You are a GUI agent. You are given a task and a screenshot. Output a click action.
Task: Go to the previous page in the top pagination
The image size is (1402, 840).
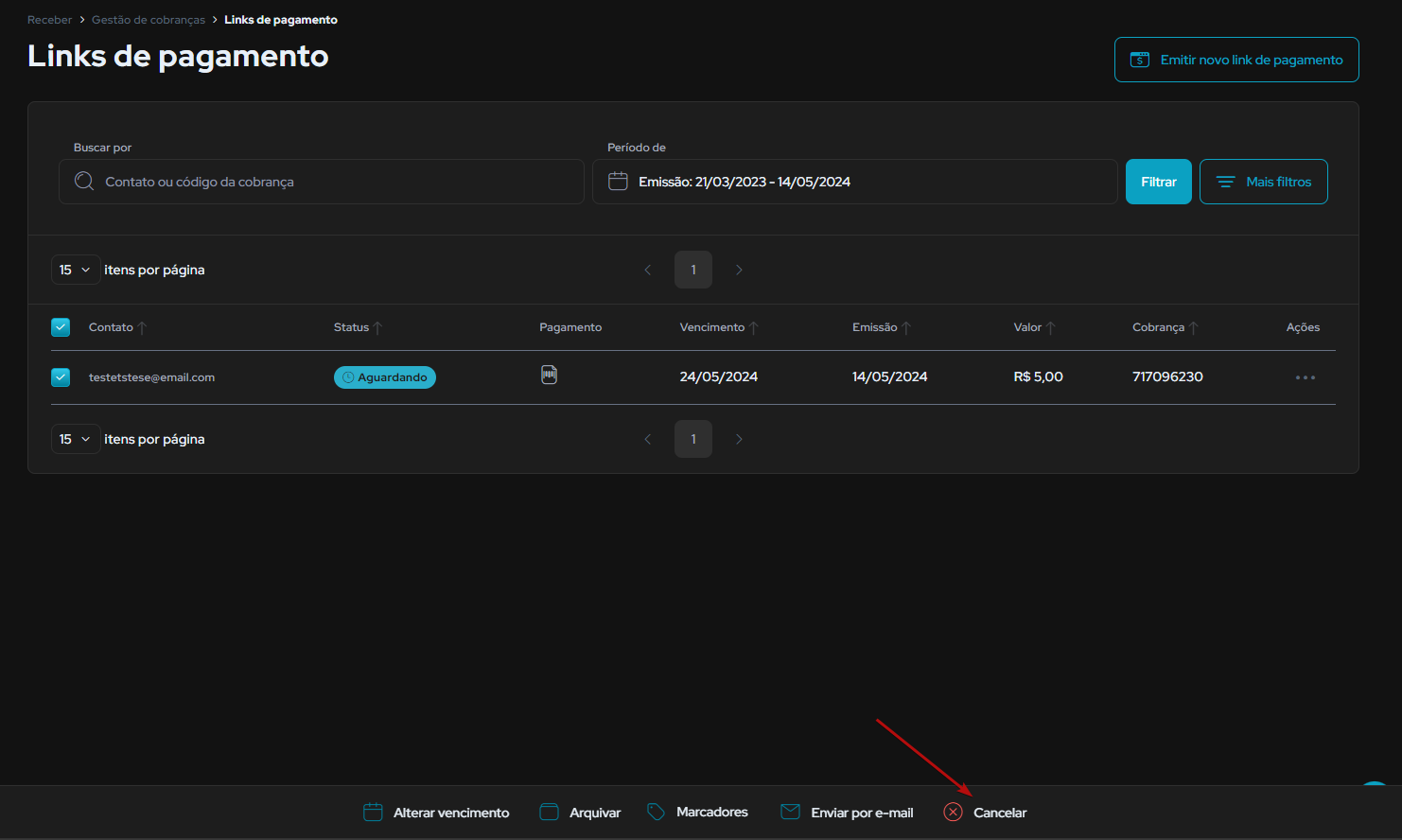(x=648, y=270)
